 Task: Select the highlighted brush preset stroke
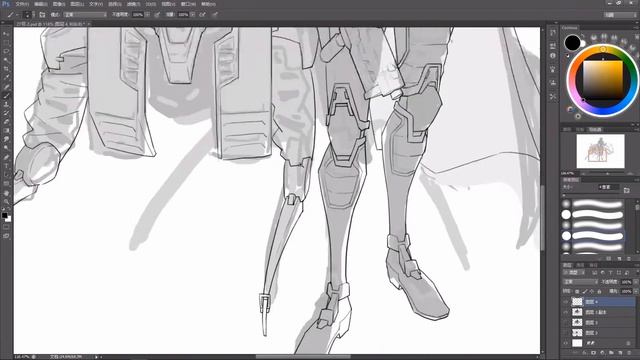[x=598, y=236]
